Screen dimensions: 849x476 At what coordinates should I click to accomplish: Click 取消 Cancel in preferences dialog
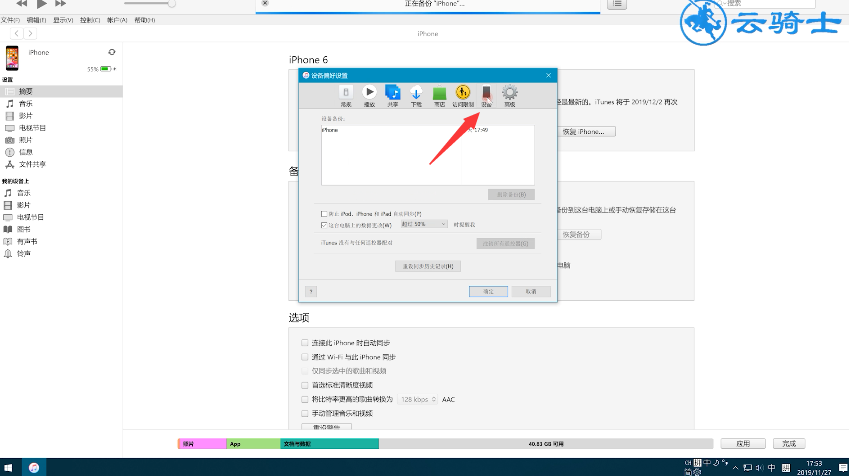(x=531, y=291)
